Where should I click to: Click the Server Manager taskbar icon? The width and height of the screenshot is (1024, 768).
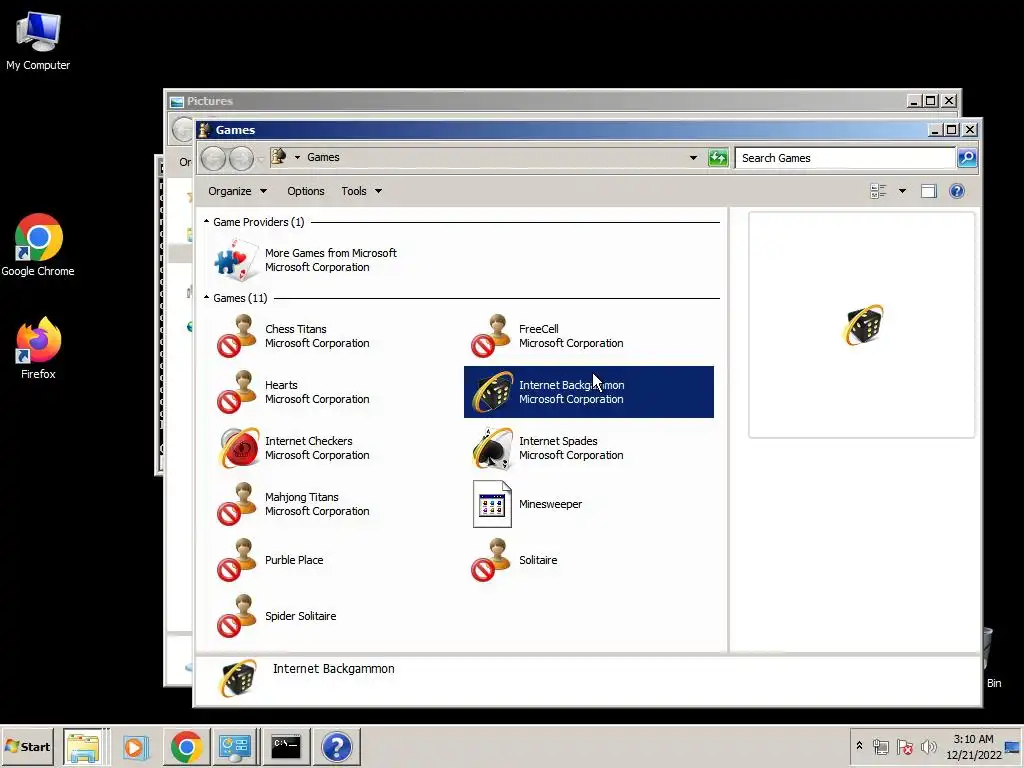[235, 746]
